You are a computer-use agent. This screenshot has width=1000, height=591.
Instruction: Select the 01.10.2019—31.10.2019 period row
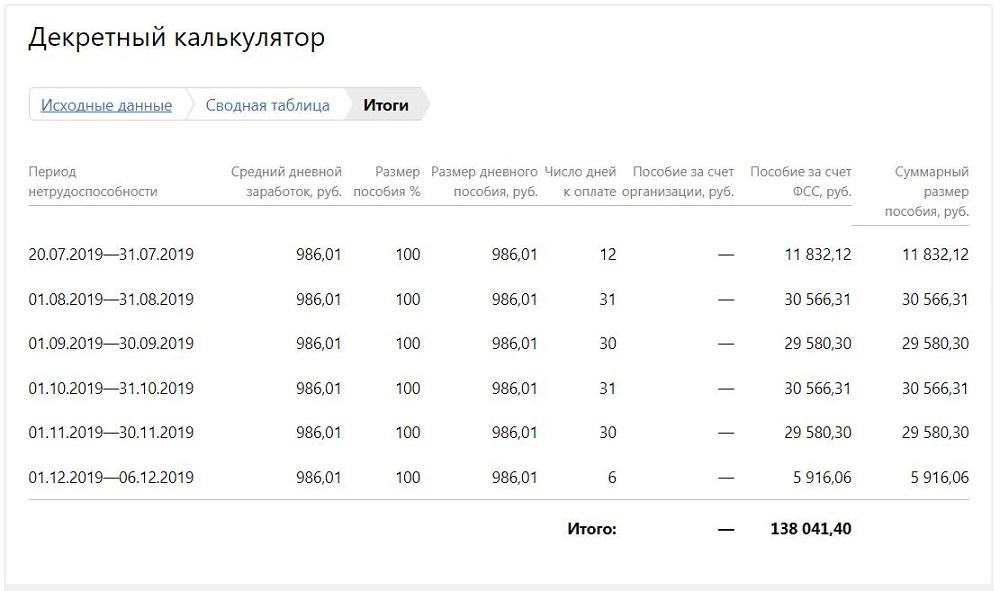click(x=499, y=388)
